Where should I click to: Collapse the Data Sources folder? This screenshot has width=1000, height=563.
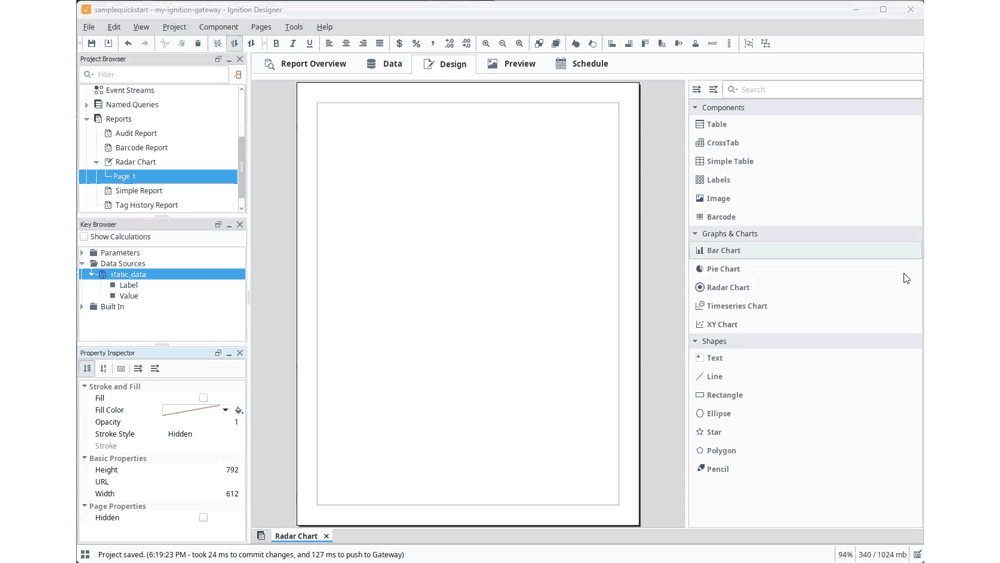click(x=82, y=263)
